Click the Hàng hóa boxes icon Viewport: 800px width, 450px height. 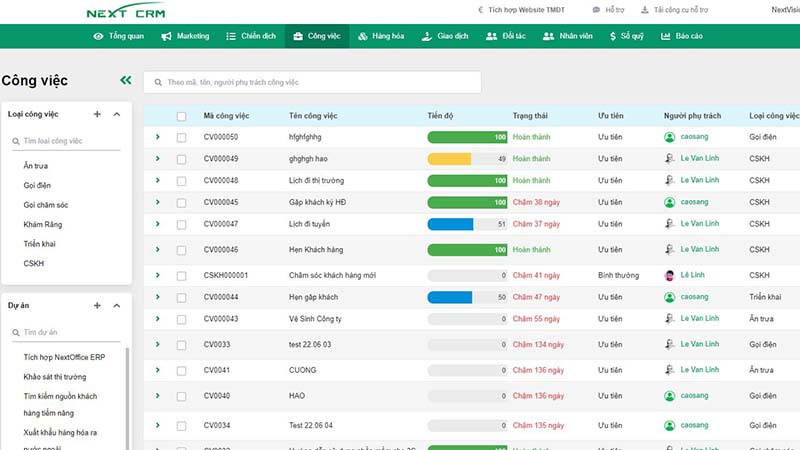pos(363,36)
